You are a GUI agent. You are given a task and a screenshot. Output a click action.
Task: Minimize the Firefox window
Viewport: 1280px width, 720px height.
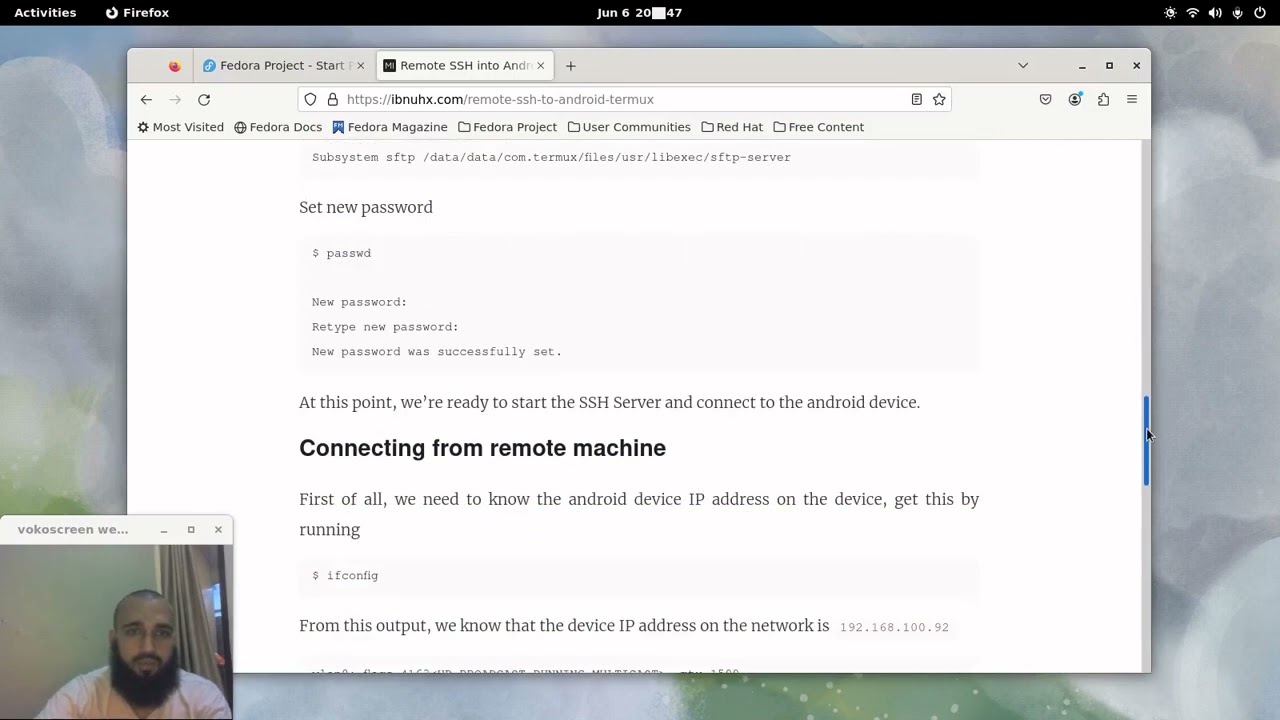tap(1082, 66)
